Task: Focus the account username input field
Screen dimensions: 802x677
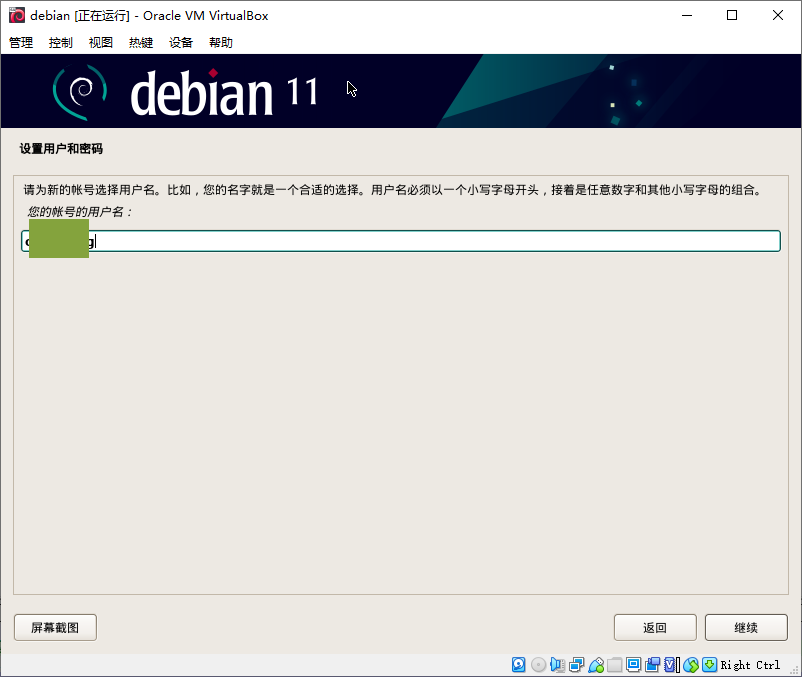Action: (x=401, y=241)
